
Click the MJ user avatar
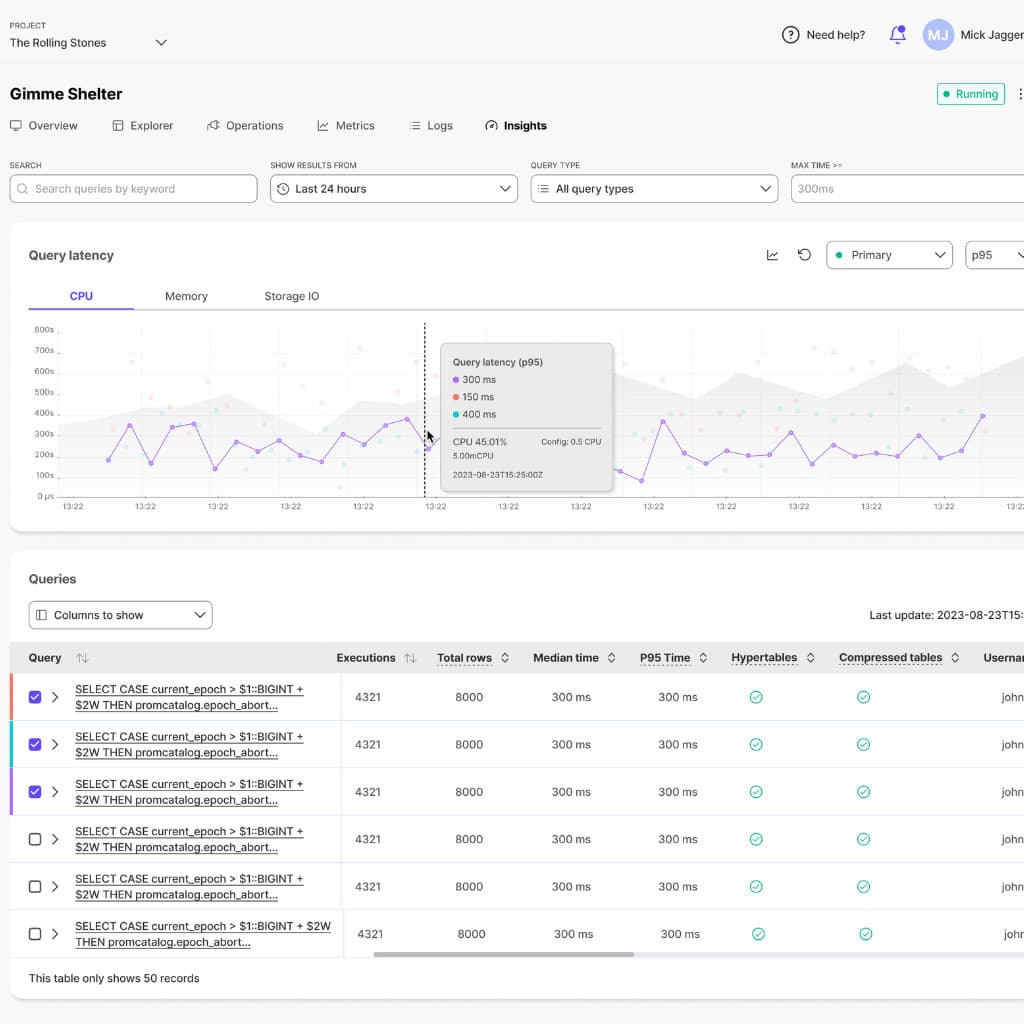(937, 35)
